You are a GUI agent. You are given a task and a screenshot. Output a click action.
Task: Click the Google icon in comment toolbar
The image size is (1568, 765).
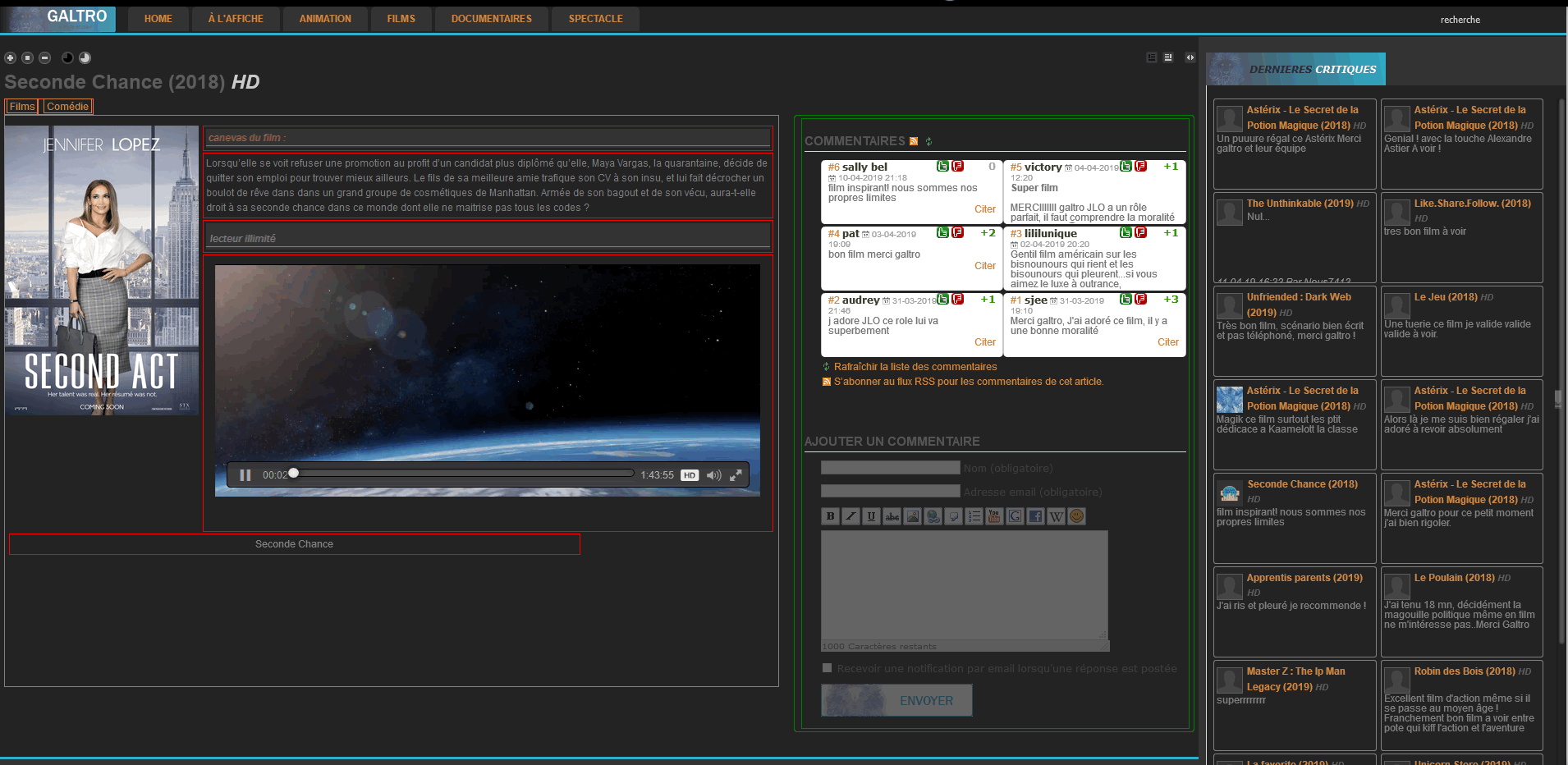click(x=1015, y=516)
